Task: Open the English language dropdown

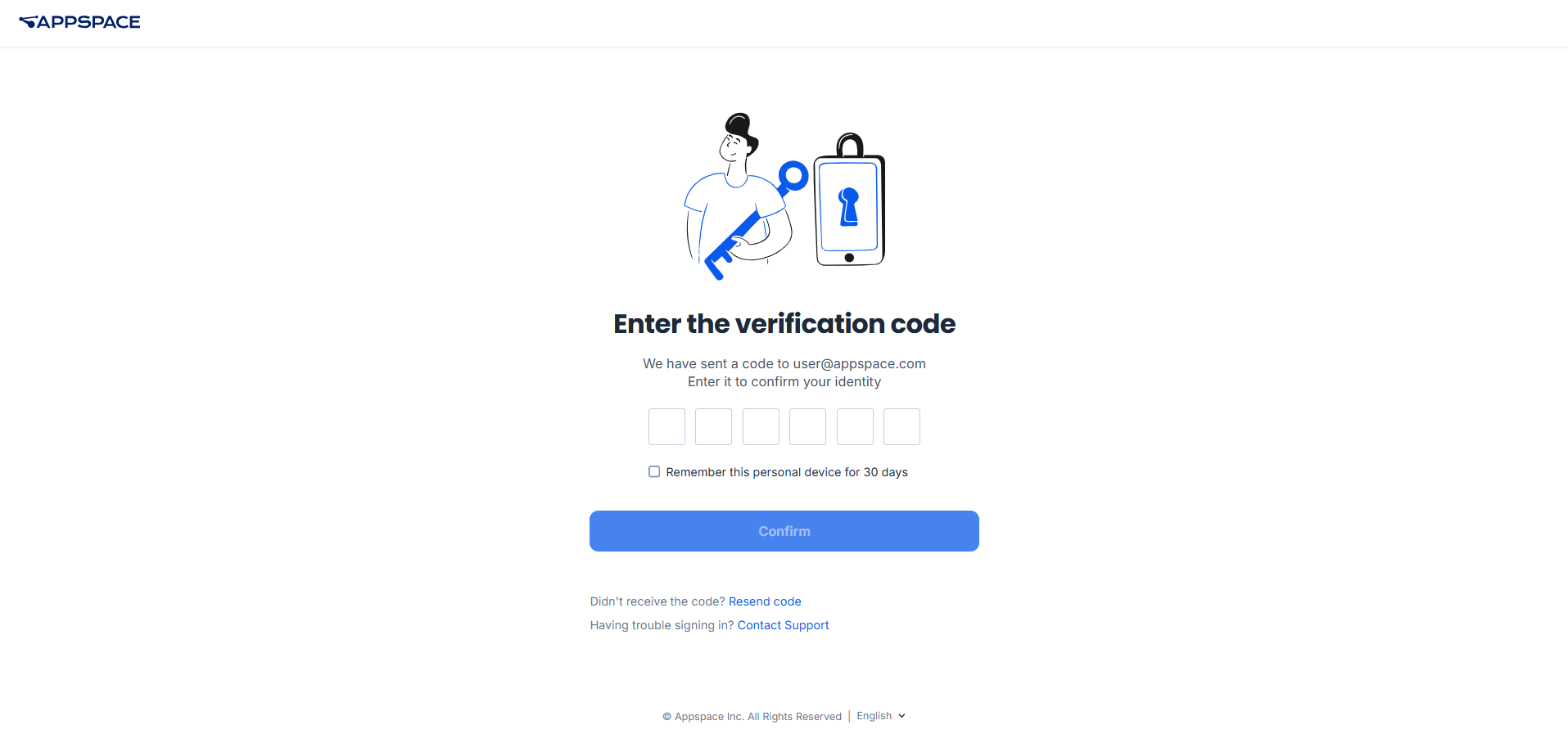Action: [x=881, y=716]
